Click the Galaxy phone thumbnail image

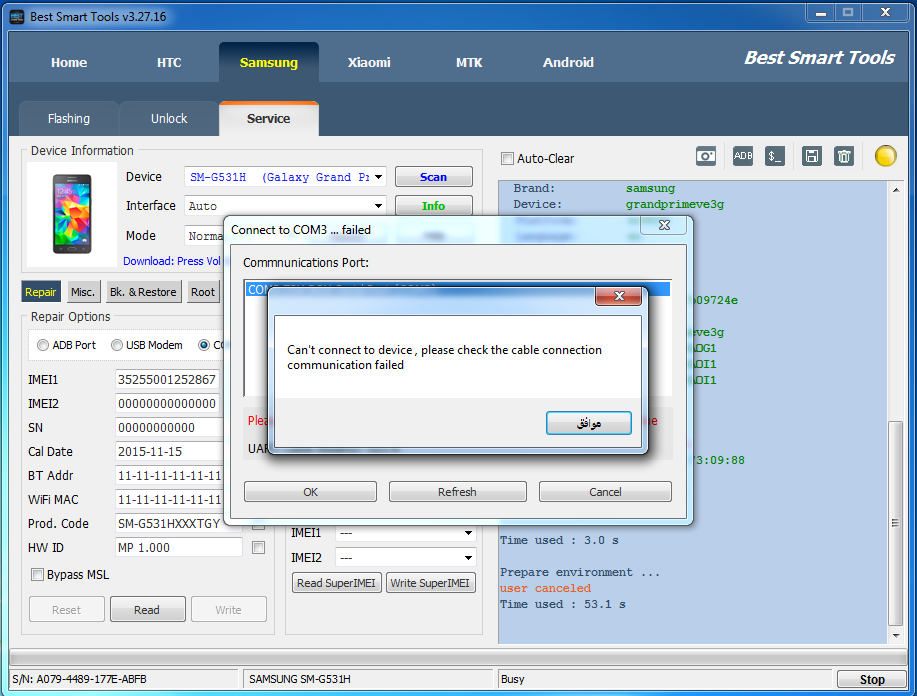point(72,213)
